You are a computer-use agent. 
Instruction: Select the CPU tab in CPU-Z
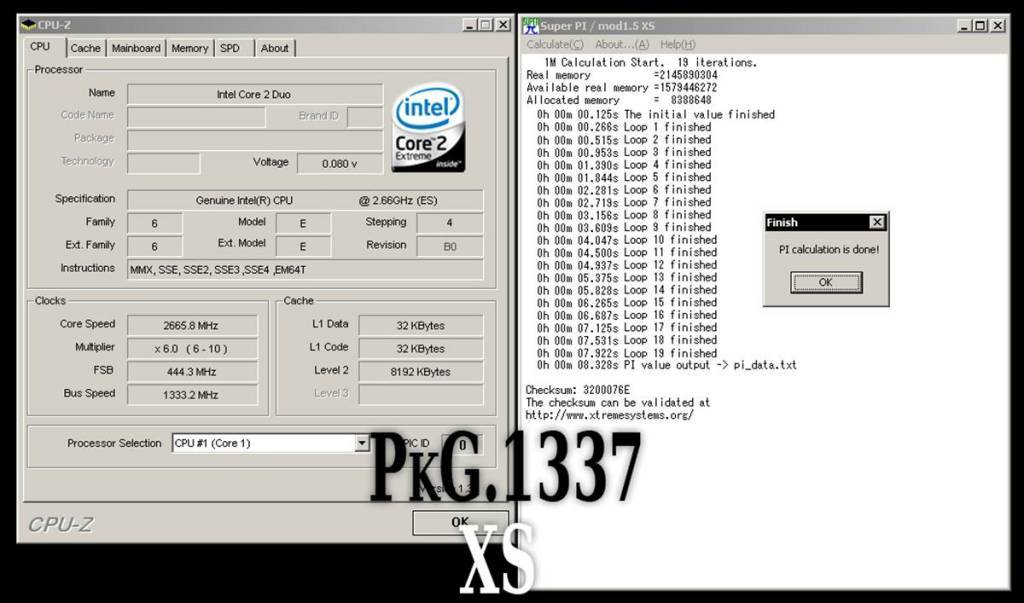click(x=40, y=47)
